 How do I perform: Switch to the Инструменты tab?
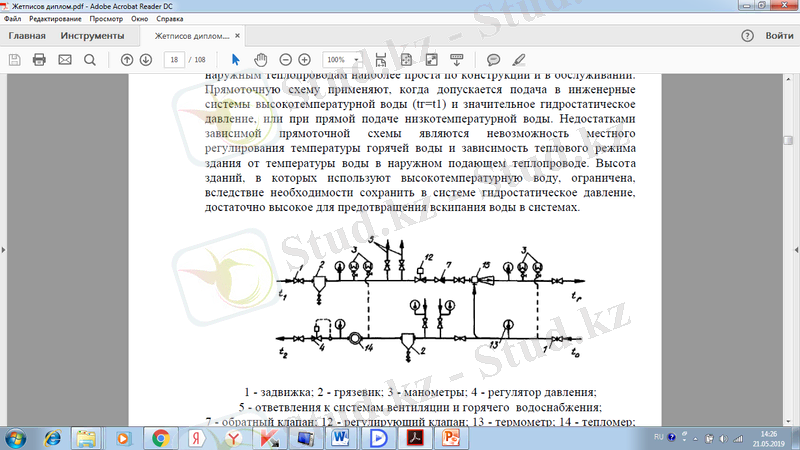pyautogui.click(x=92, y=36)
